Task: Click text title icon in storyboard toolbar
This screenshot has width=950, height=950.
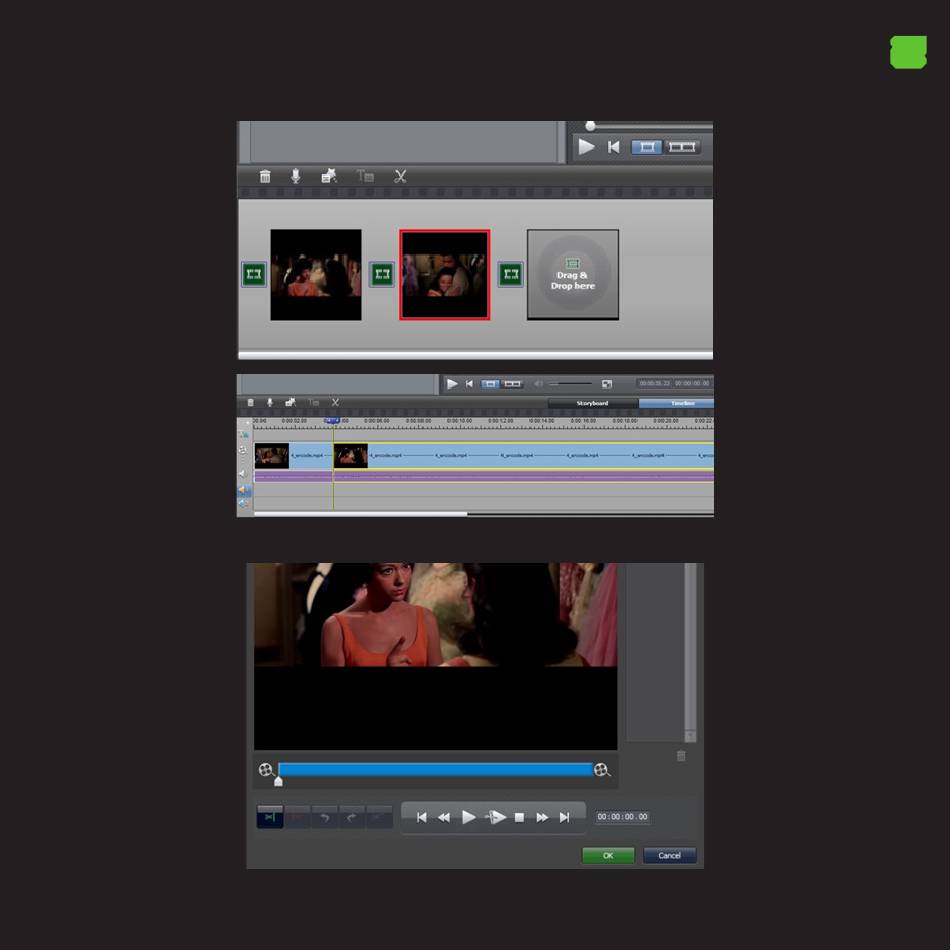Action: click(x=365, y=176)
